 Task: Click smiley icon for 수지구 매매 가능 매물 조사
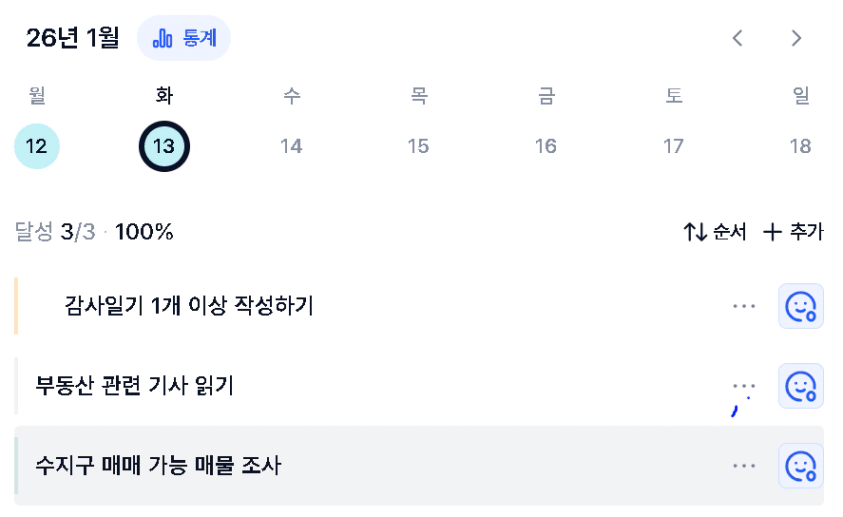(800, 466)
